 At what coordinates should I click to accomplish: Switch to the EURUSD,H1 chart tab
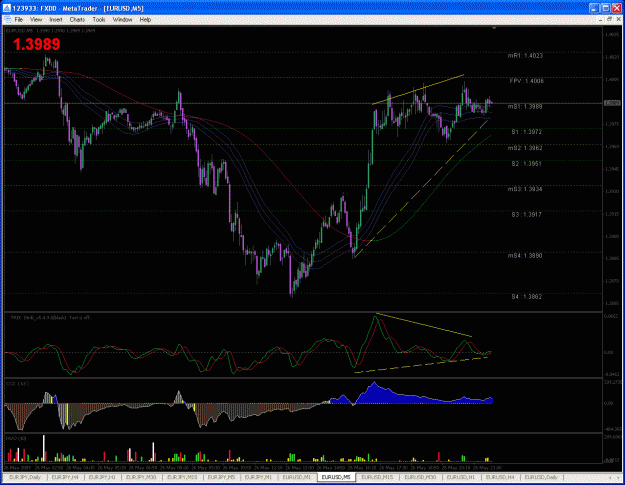coord(460,477)
